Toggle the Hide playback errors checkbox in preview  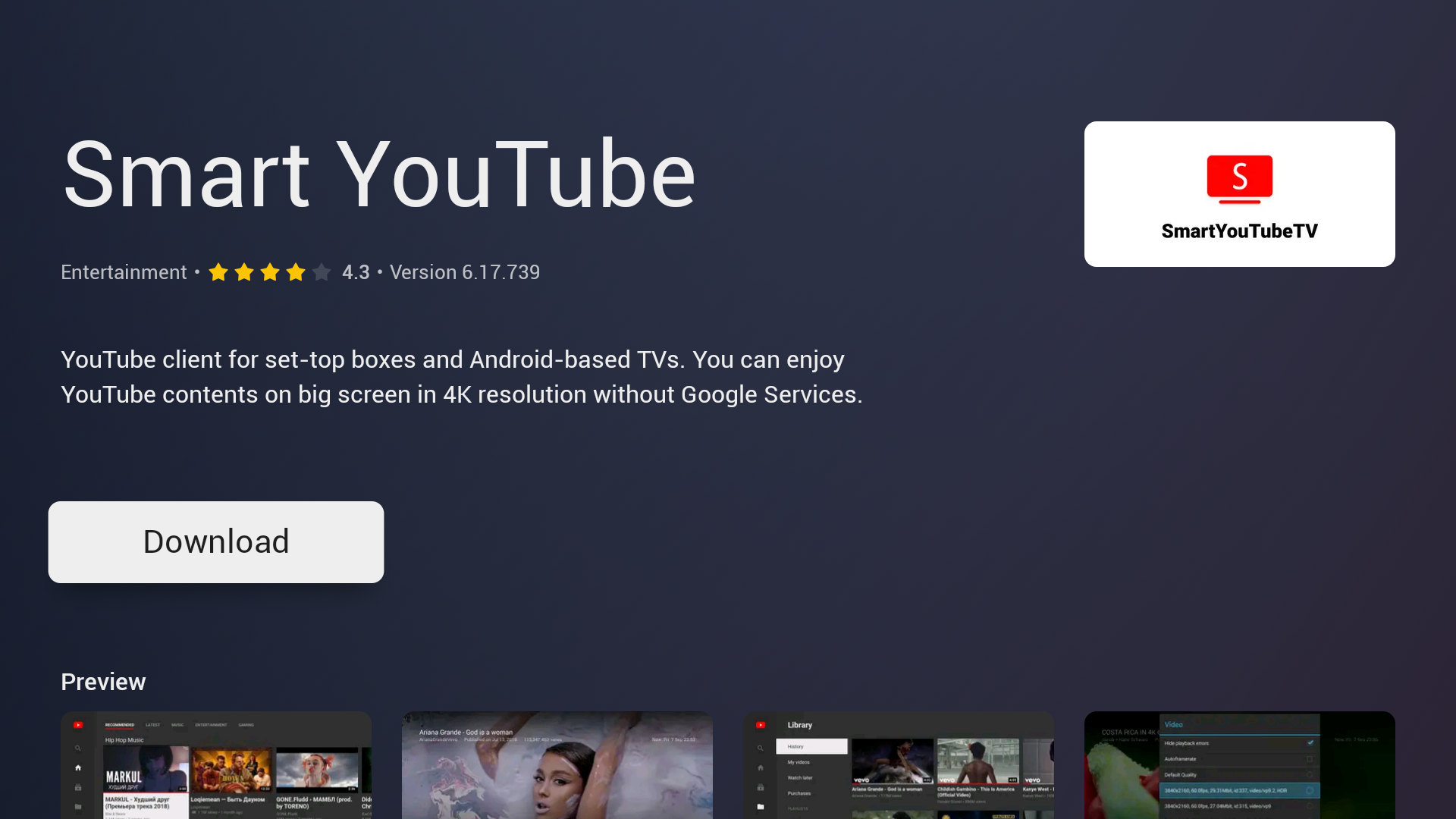(x=1310, y=743)
